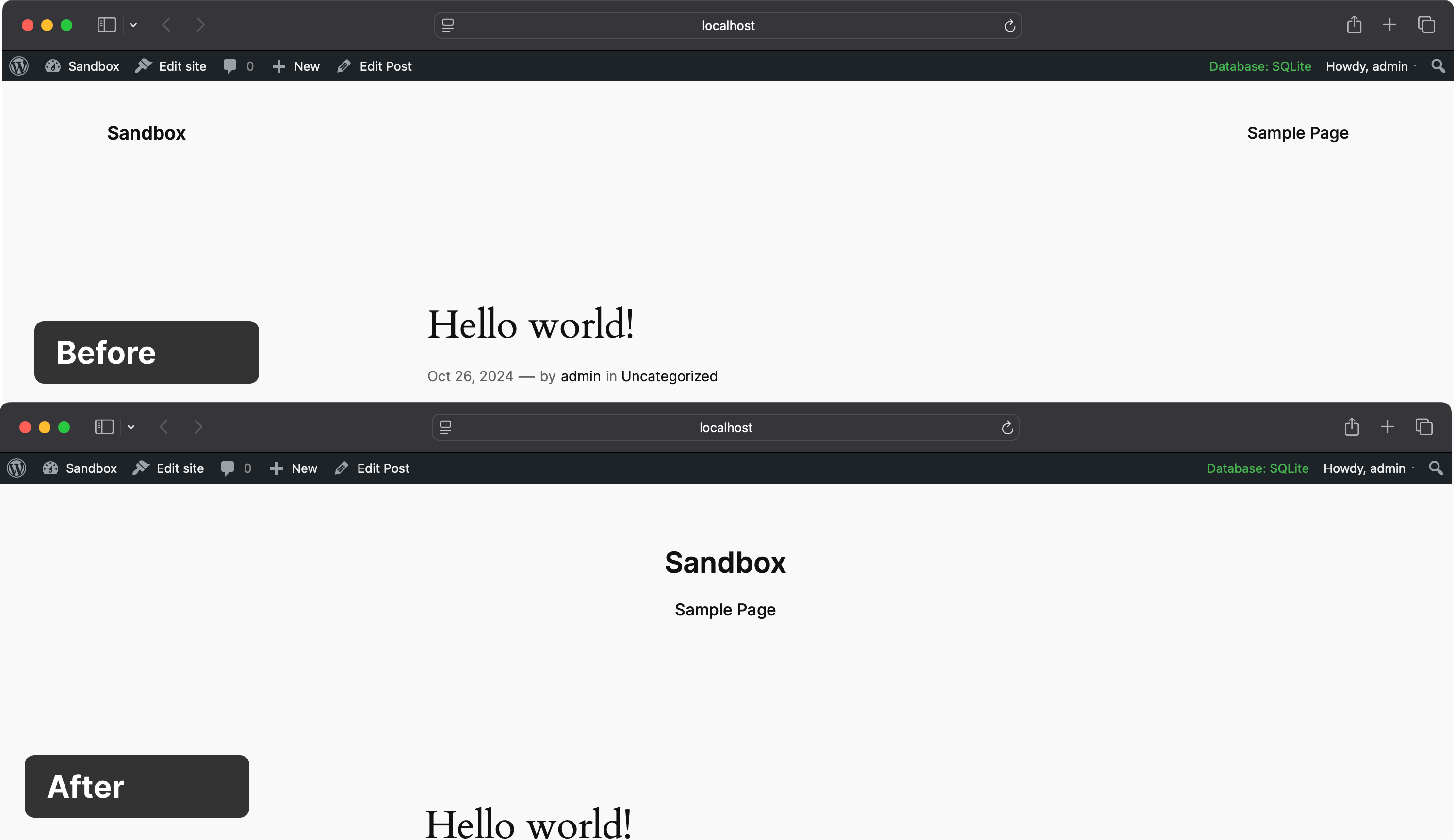Click centered Sample Page navigation link
This screenshot has height=840, width=1454.
tap(725, 610)
